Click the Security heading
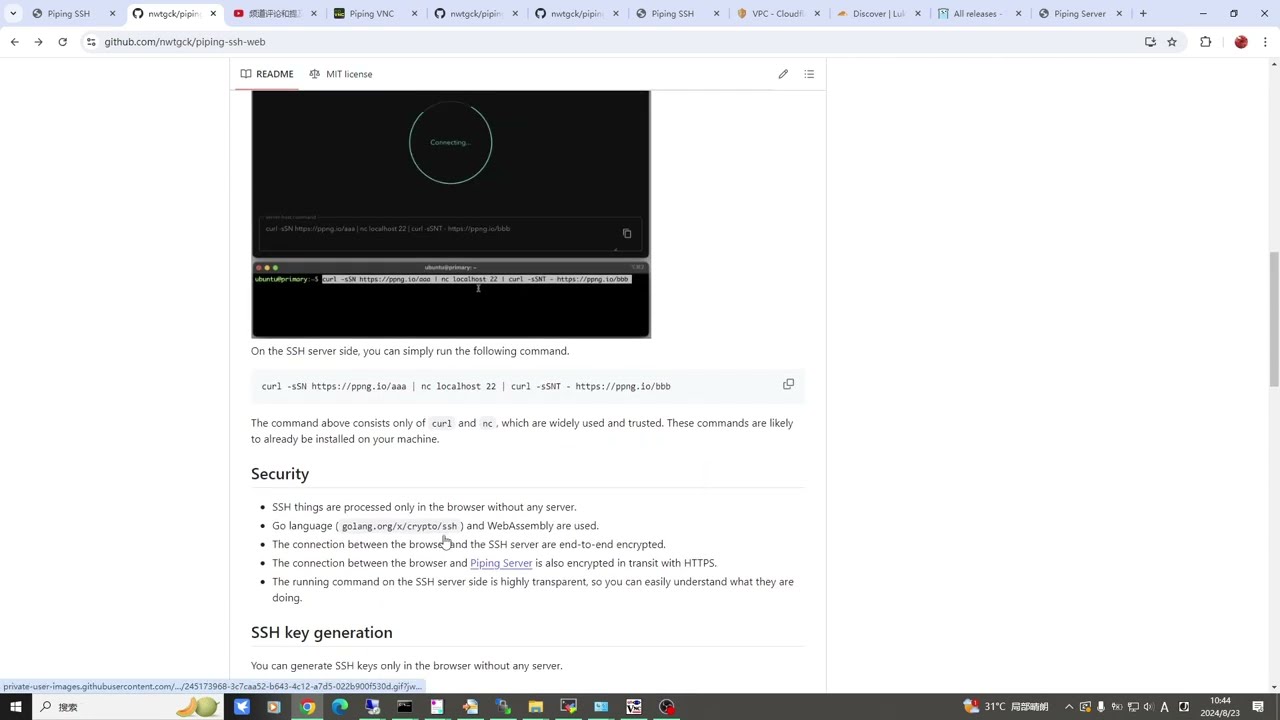The image size is (1280, 720). coord(280,474)
